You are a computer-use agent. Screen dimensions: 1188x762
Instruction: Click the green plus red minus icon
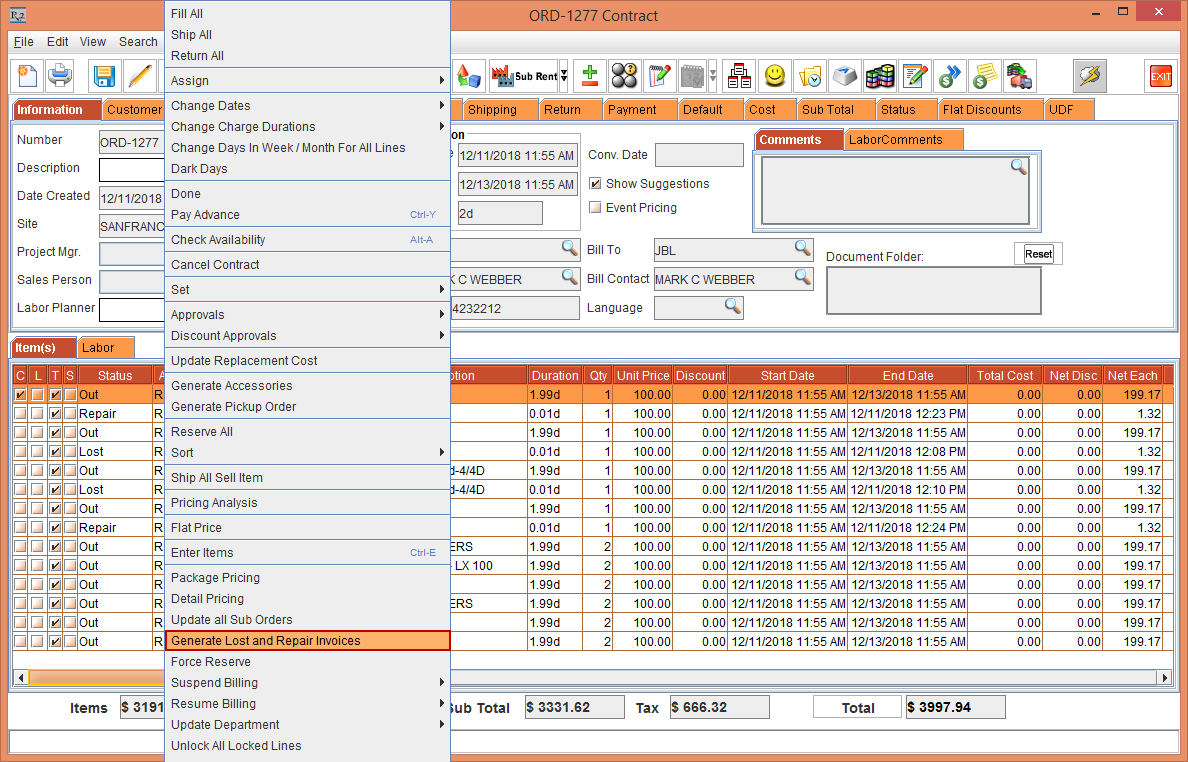pos(590,76)
